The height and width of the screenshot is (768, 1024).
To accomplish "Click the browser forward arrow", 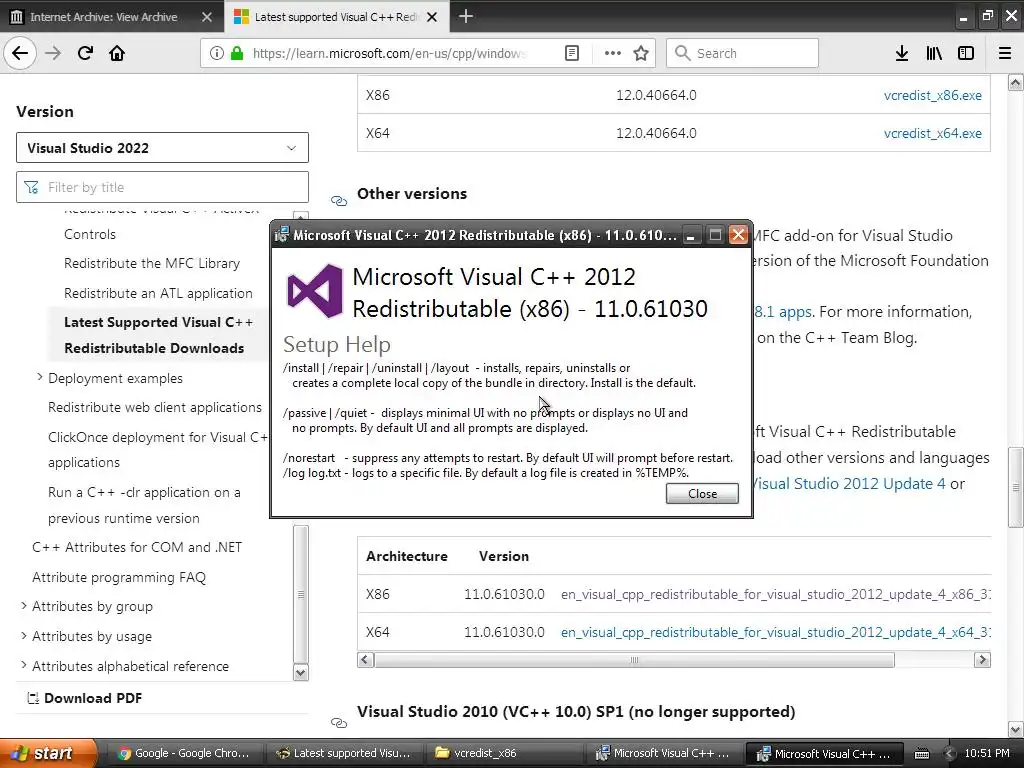I will (53, 53).
